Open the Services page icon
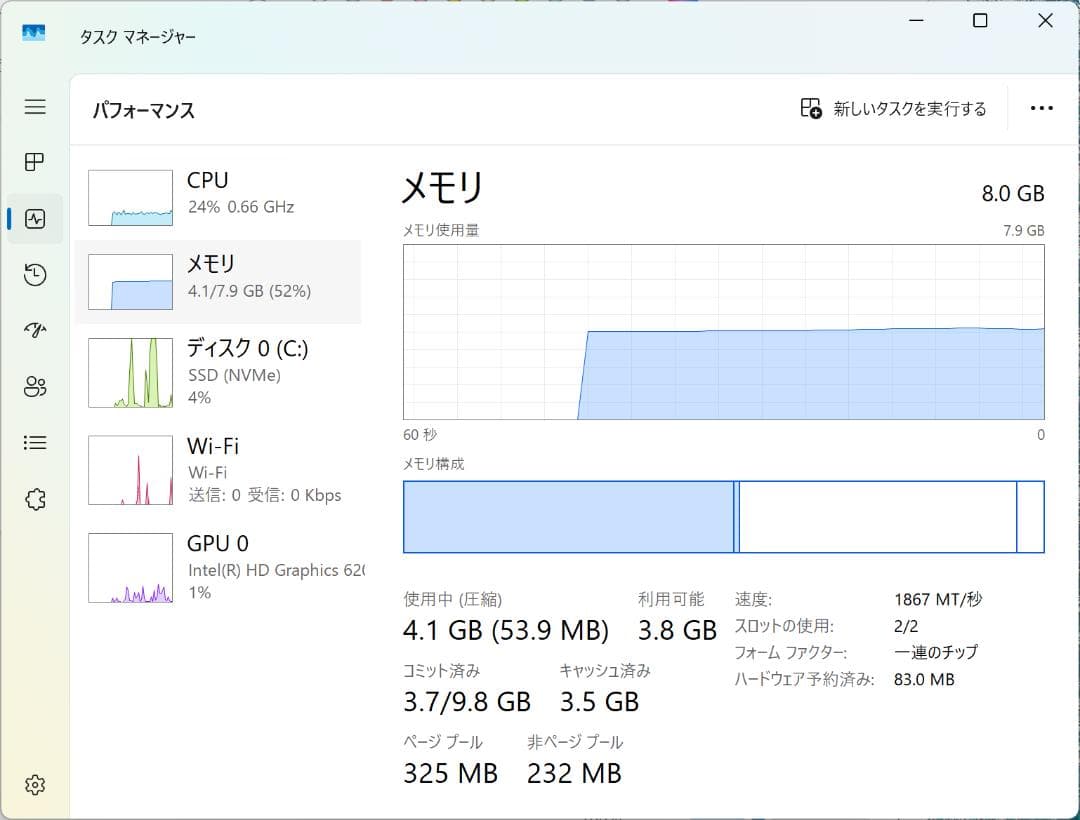 [x=35, y=498]
